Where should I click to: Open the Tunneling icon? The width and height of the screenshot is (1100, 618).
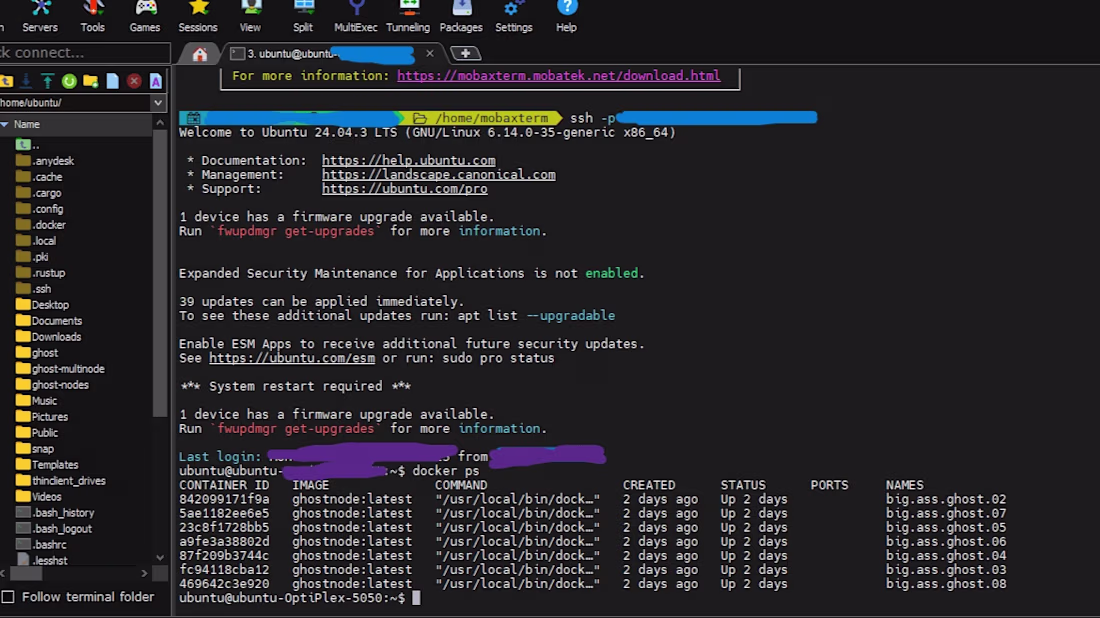click(x=408, y=17)
